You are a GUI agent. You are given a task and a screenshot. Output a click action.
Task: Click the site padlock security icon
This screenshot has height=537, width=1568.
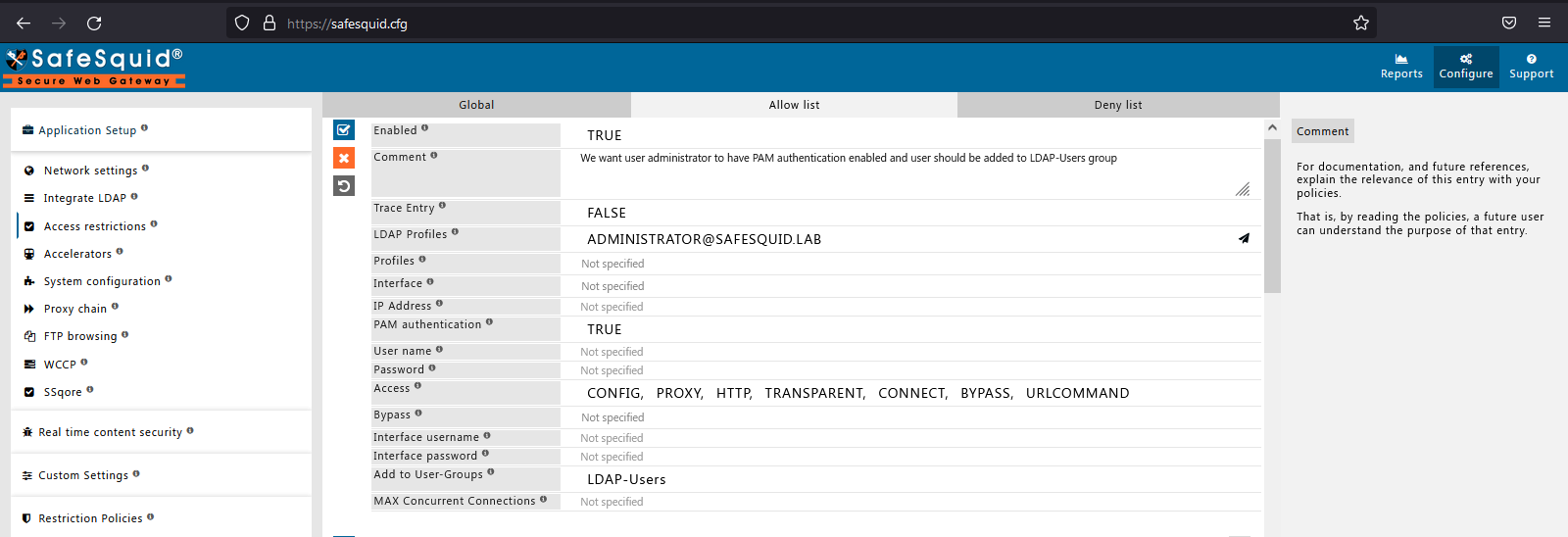(x=269, y=23)
